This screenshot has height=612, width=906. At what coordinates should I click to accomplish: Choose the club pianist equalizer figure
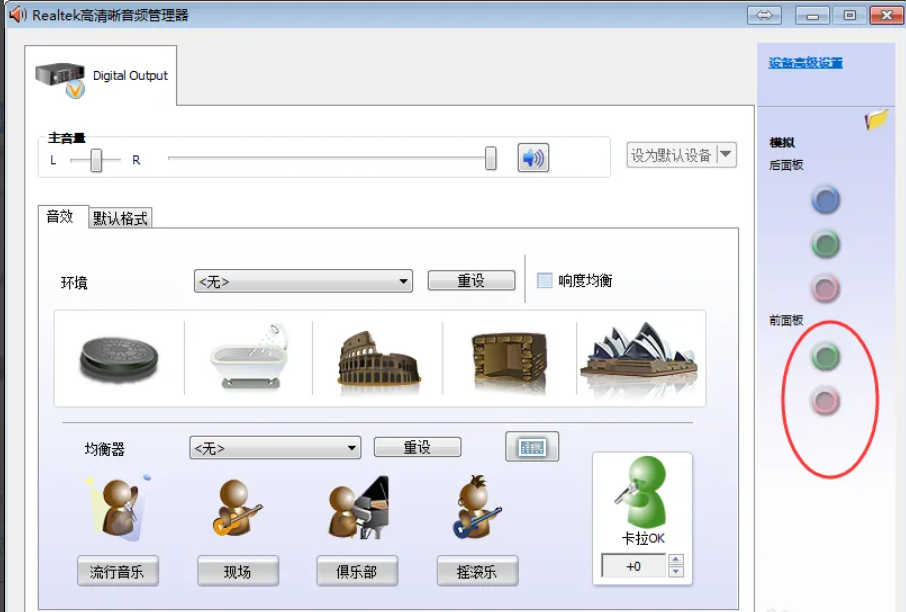[358, 509]
